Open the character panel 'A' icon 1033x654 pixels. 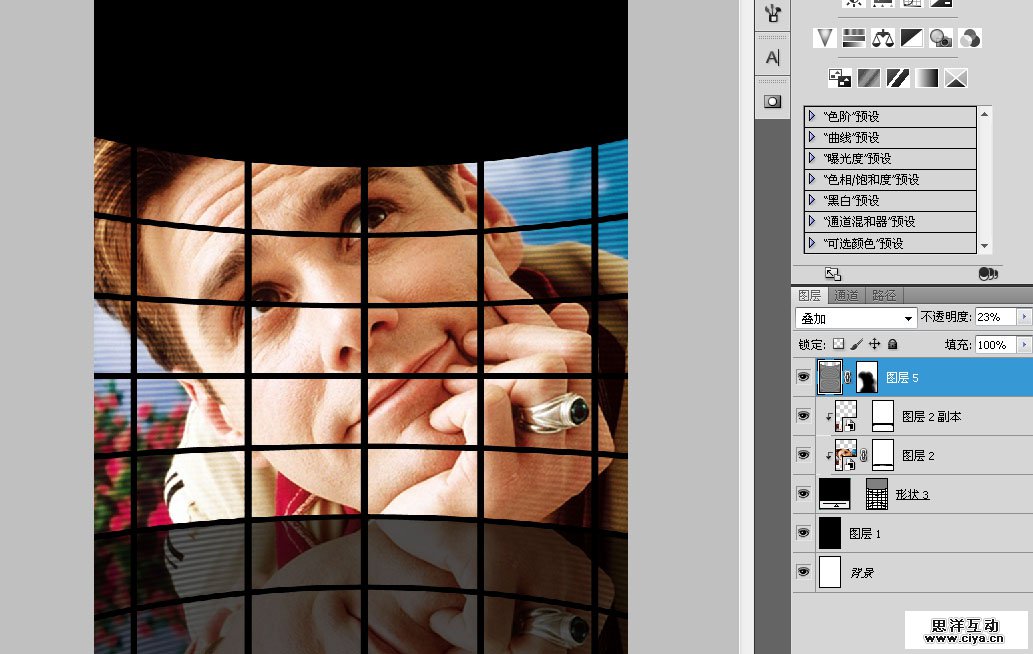point(772,58)
